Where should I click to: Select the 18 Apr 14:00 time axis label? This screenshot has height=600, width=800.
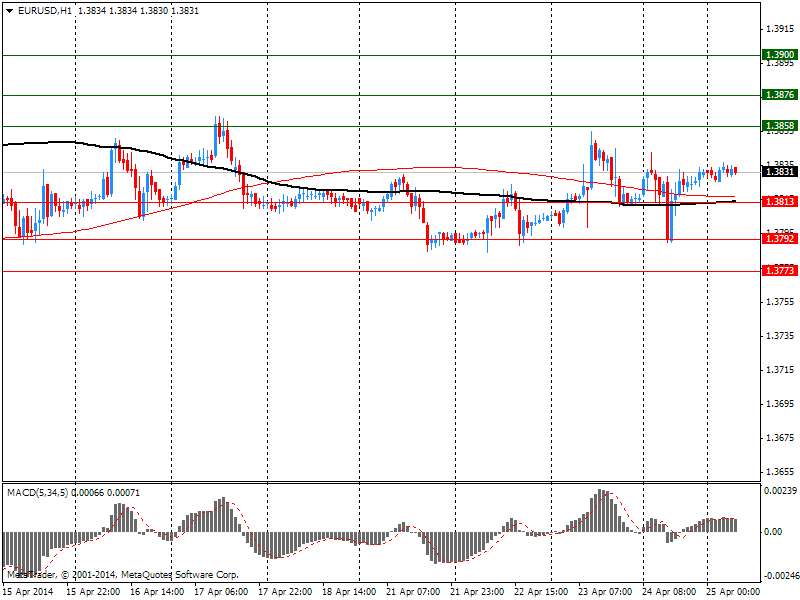[x=349, y=592]
